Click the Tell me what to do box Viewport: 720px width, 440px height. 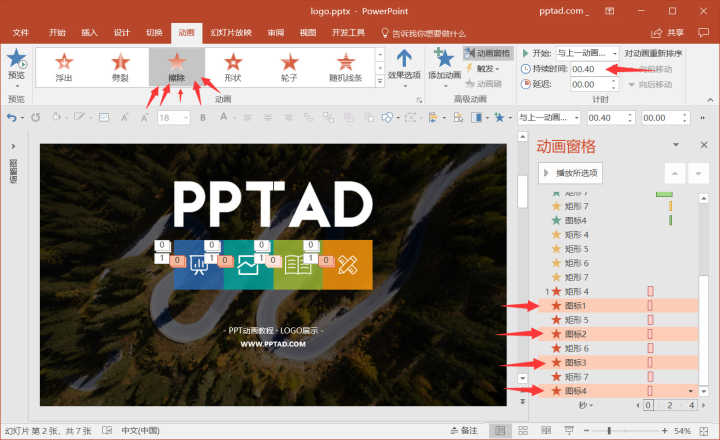coord(423,33)
